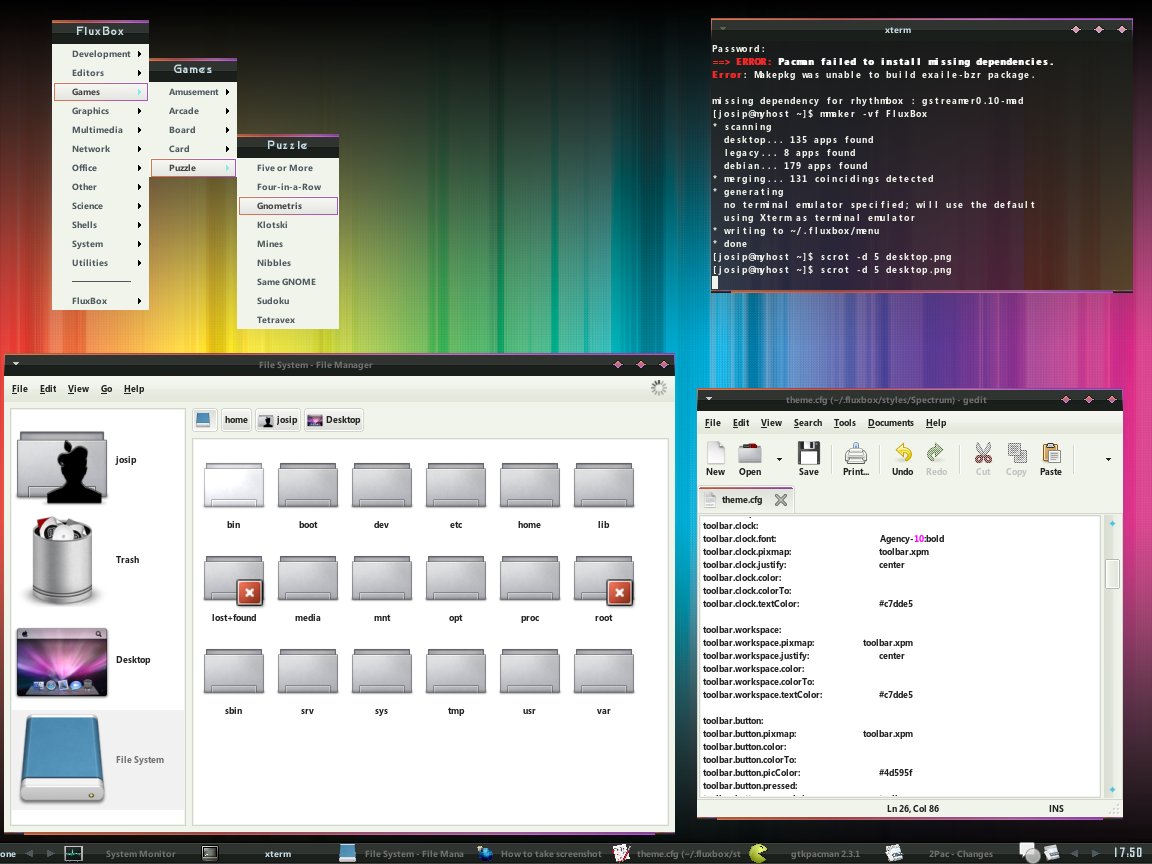
Task: Click the Cut scissors icon in gedit
Action: (983, 458)
